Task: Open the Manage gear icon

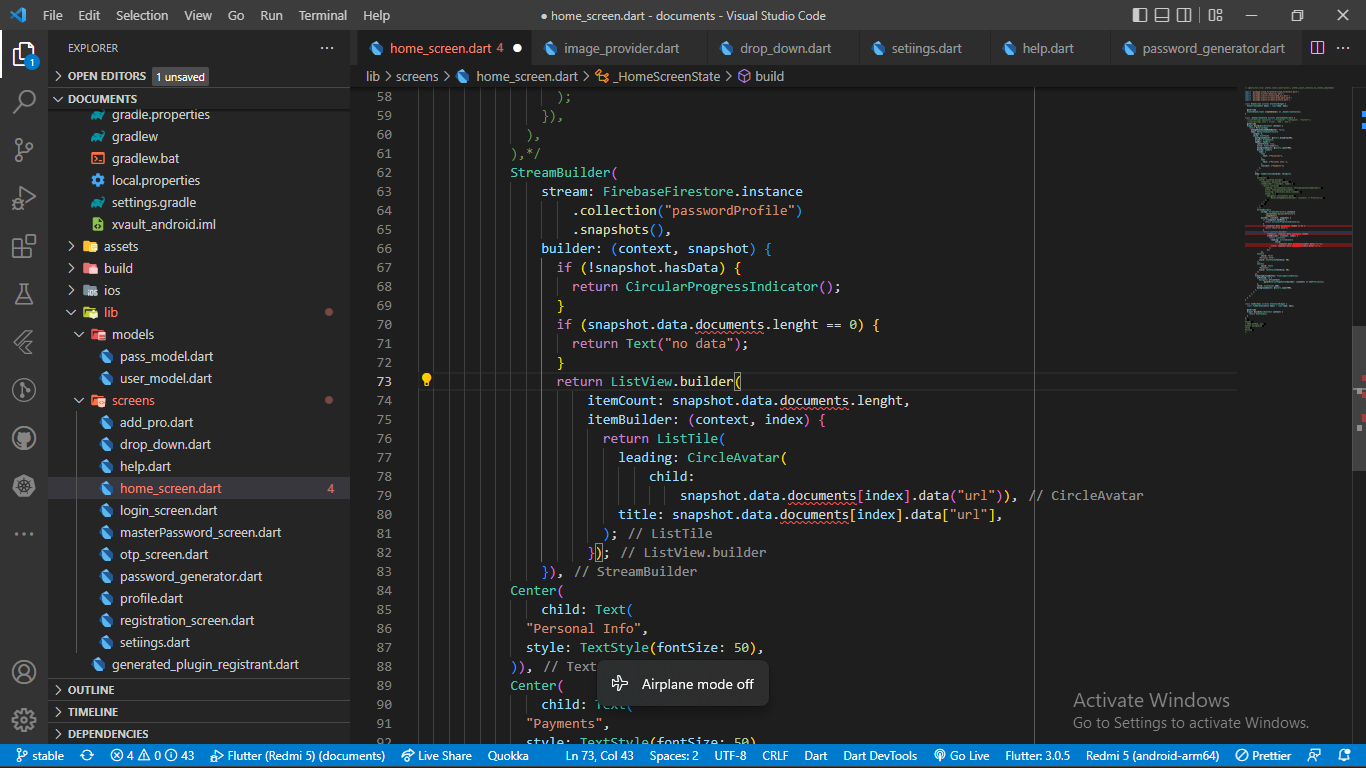Action: pyautogui.click(x=24, y=720)
